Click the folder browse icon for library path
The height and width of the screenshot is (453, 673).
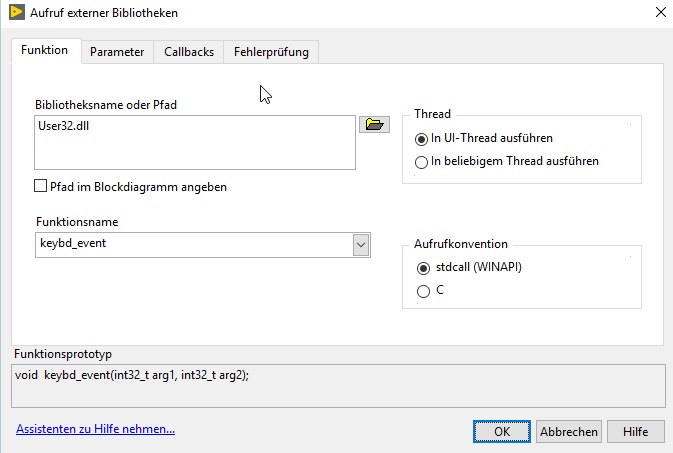click(x=374, y=125)
